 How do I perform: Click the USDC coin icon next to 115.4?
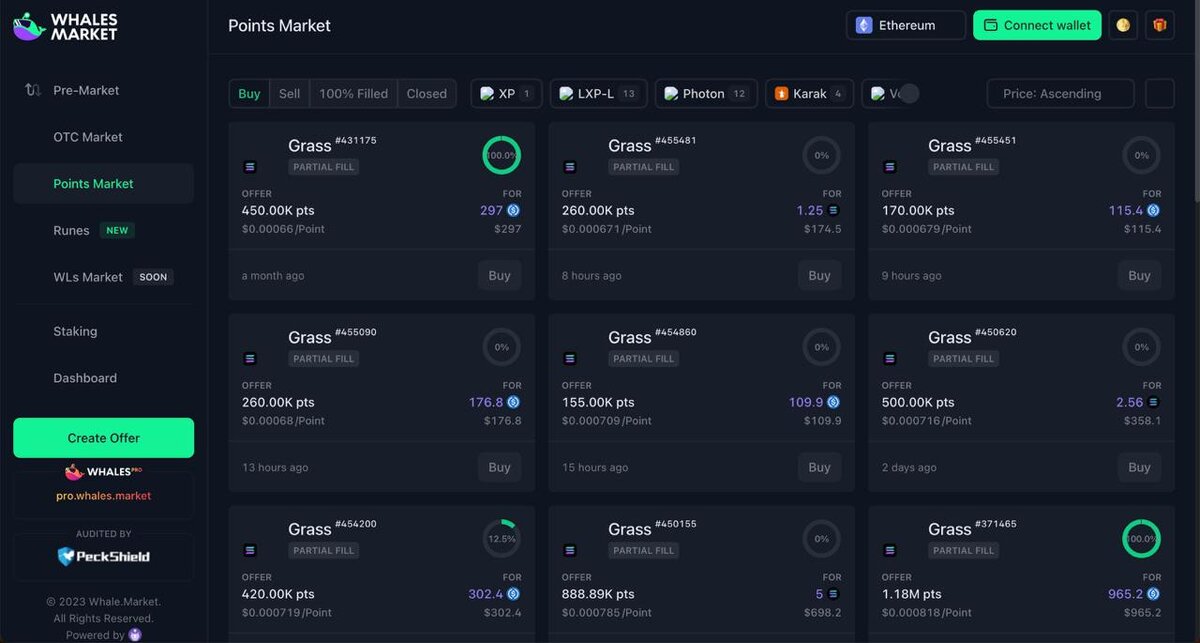click(x=1153, y=210)
